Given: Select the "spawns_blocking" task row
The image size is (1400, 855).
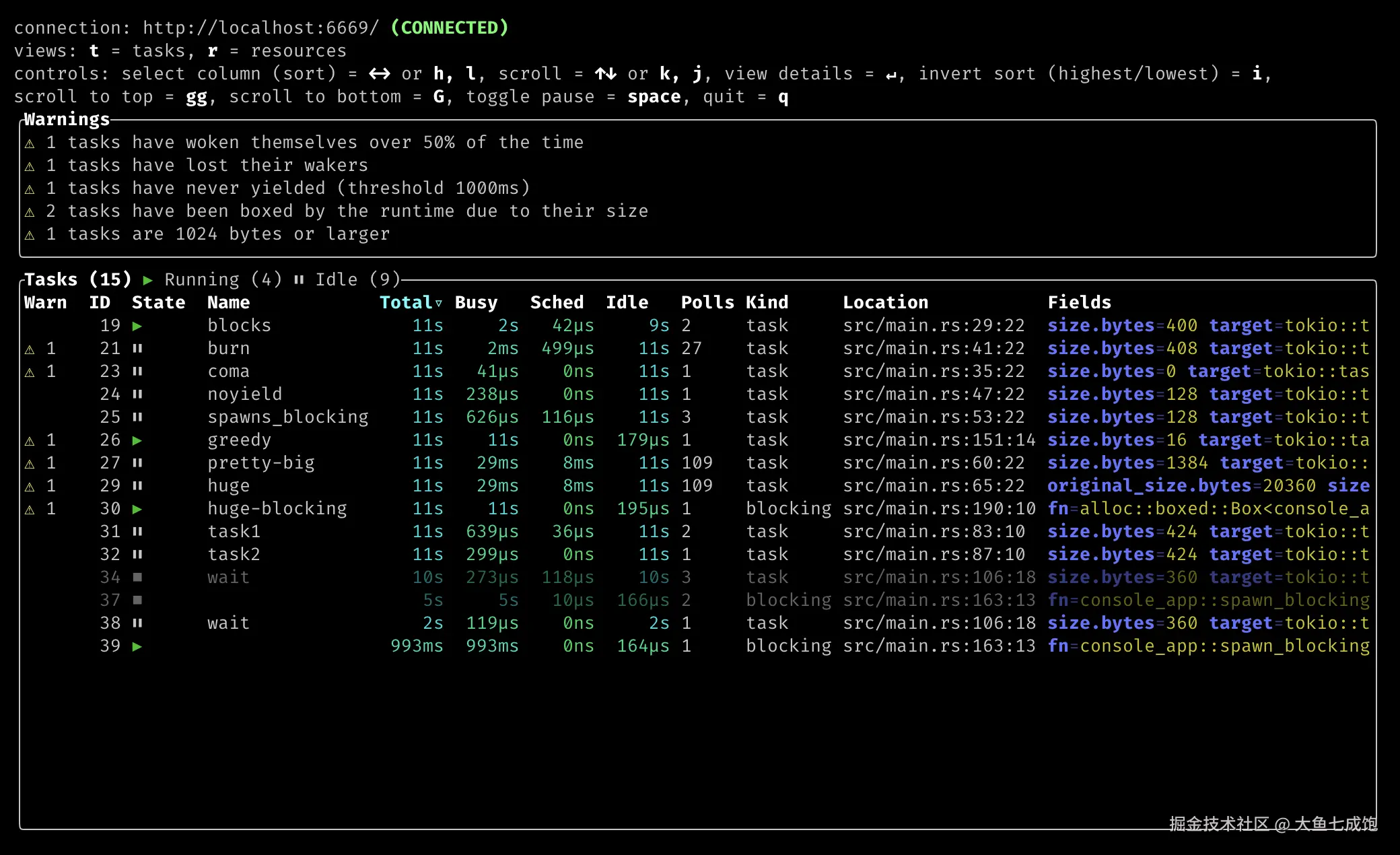Looking at the screenshot, I should pos(288,417).
